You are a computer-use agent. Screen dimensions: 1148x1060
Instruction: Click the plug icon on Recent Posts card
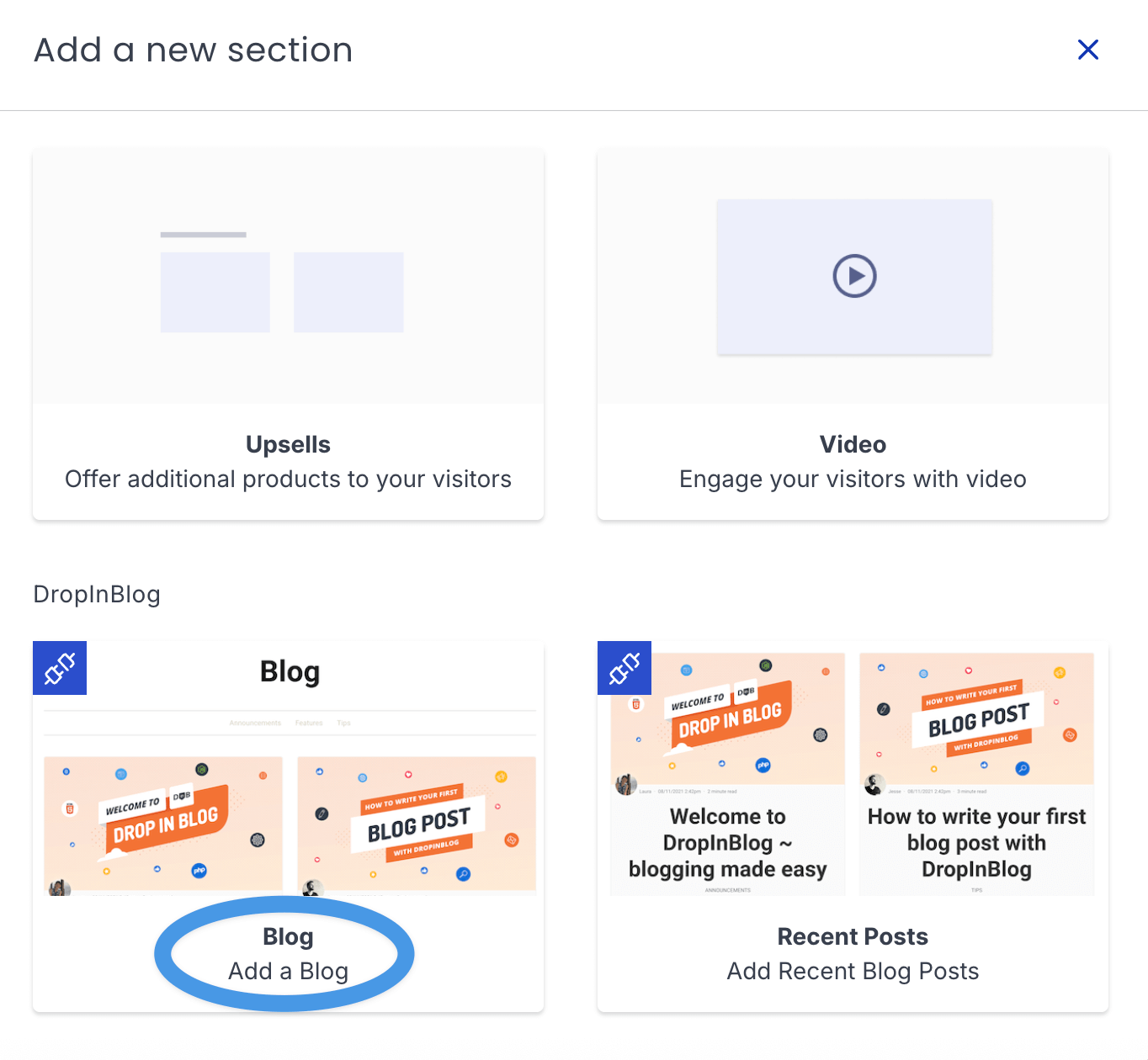tap(624, 668)
